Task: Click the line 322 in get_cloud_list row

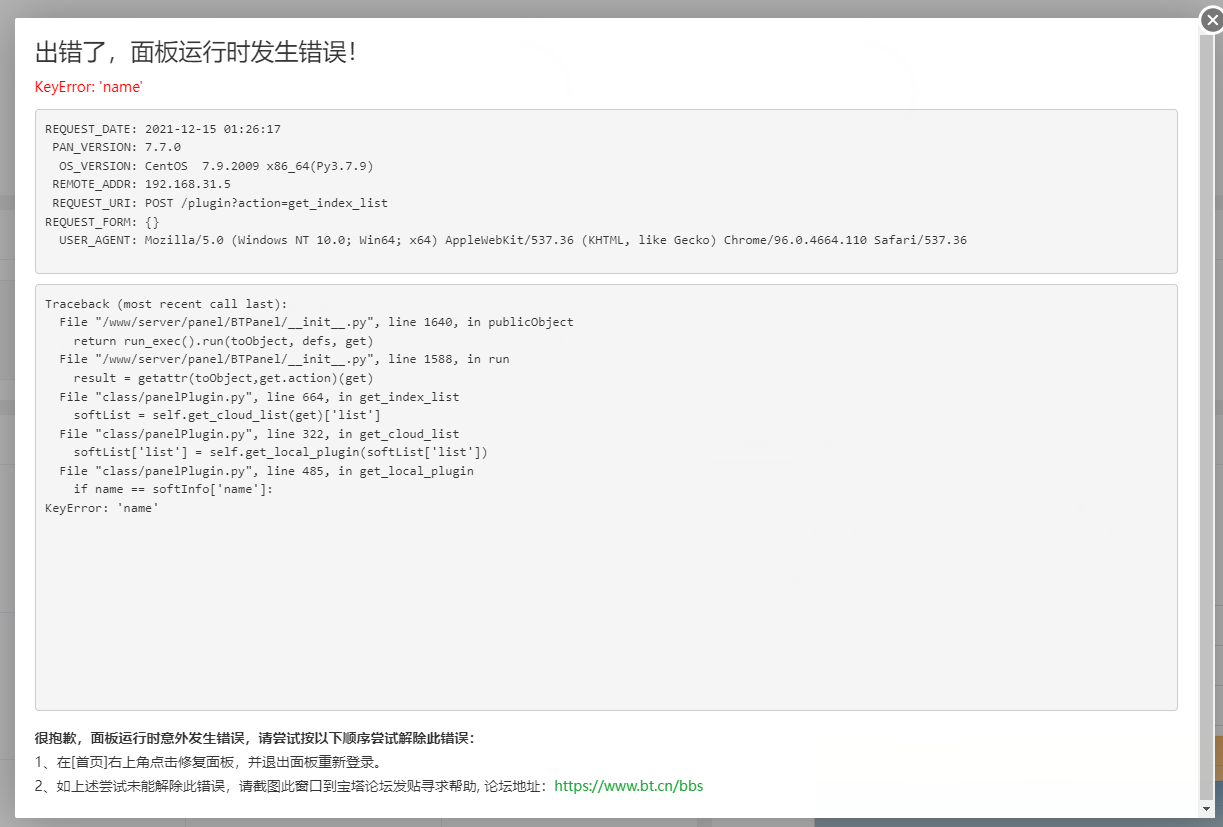Action: (259, 434)
